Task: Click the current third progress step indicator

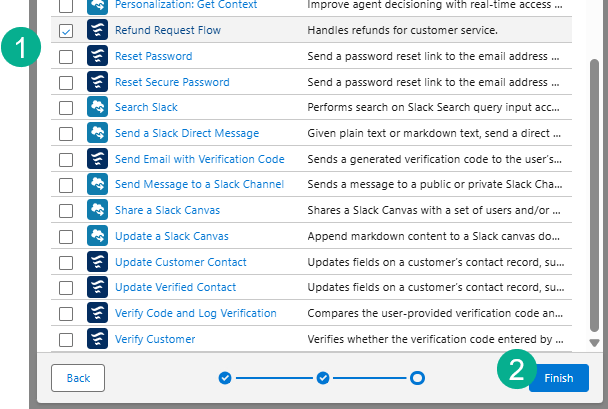Action: click(417, 378)
